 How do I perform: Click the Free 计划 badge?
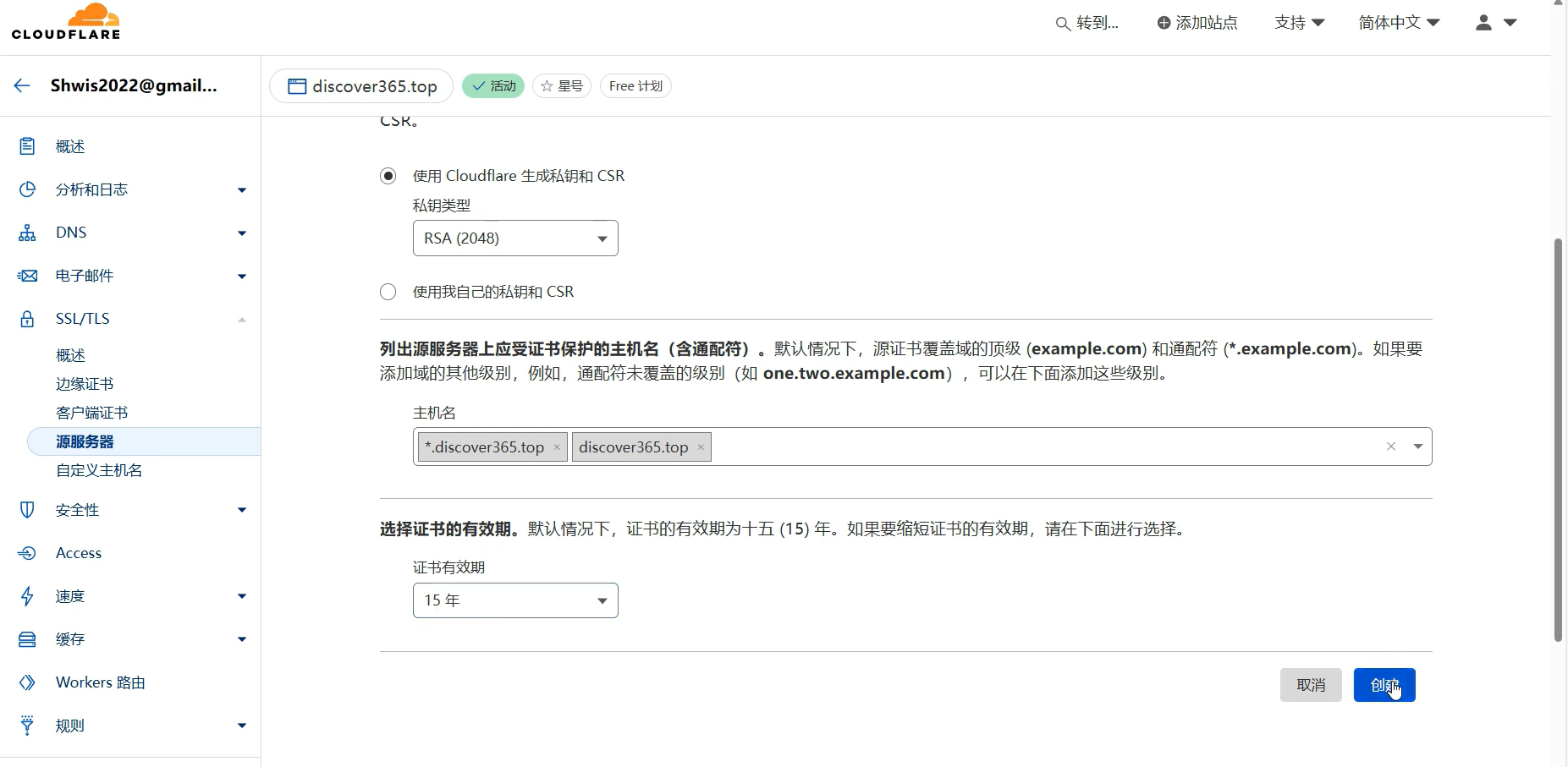point(635,86)
